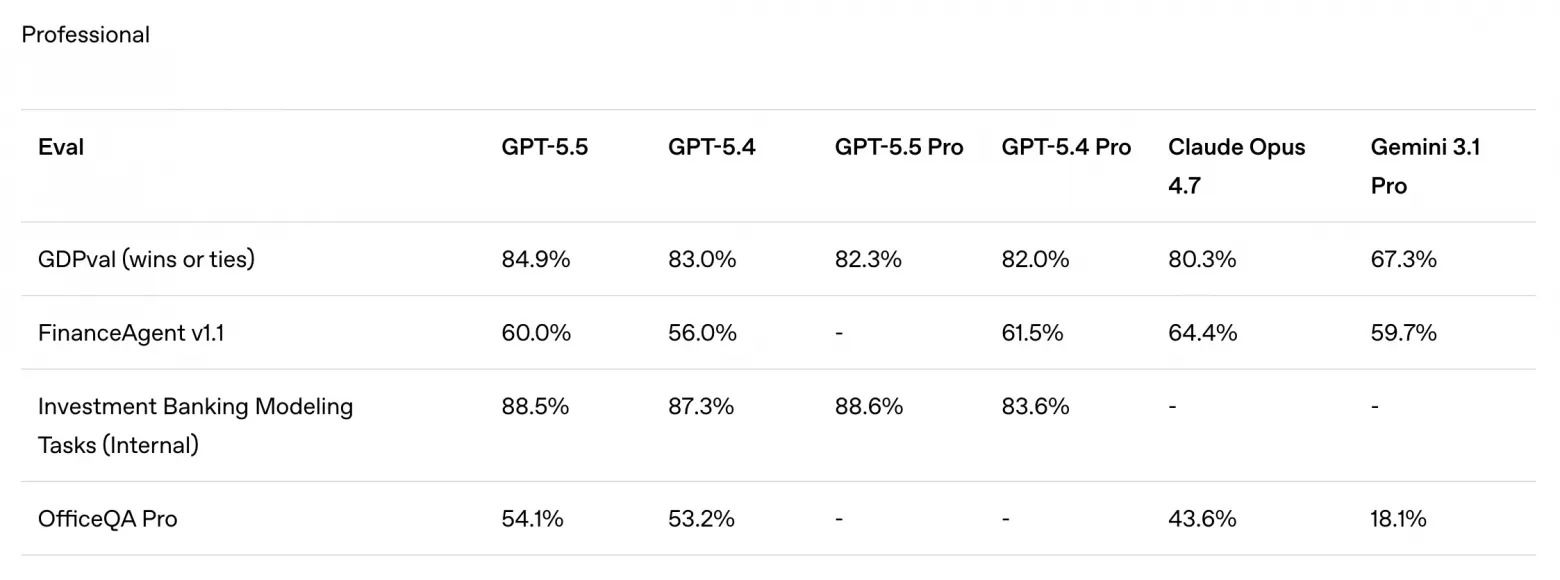Click the GPT-5.4 column header
The width and height of the screenshot is (1560, 580).
712,147
